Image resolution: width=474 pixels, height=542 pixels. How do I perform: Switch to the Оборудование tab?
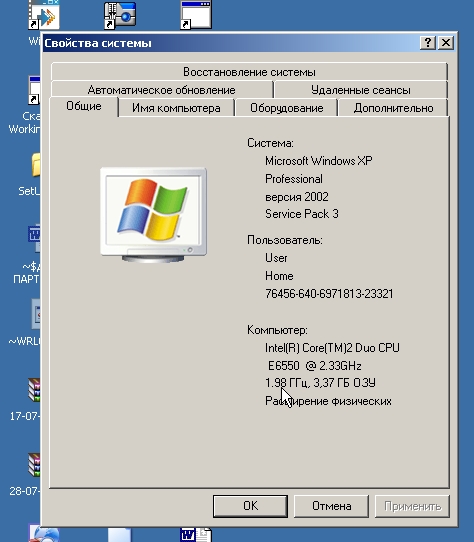[286, 108]
